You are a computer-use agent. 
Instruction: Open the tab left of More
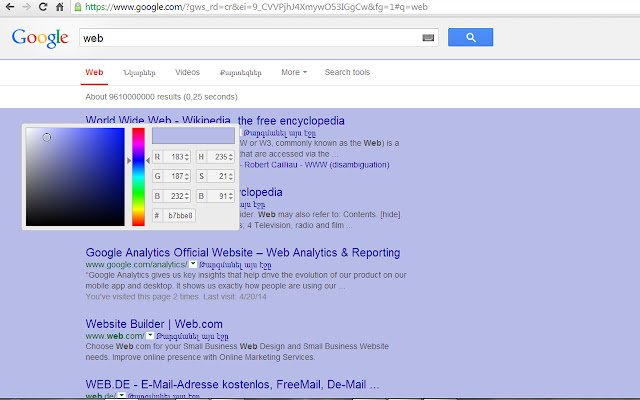click(x=241, y=73)
